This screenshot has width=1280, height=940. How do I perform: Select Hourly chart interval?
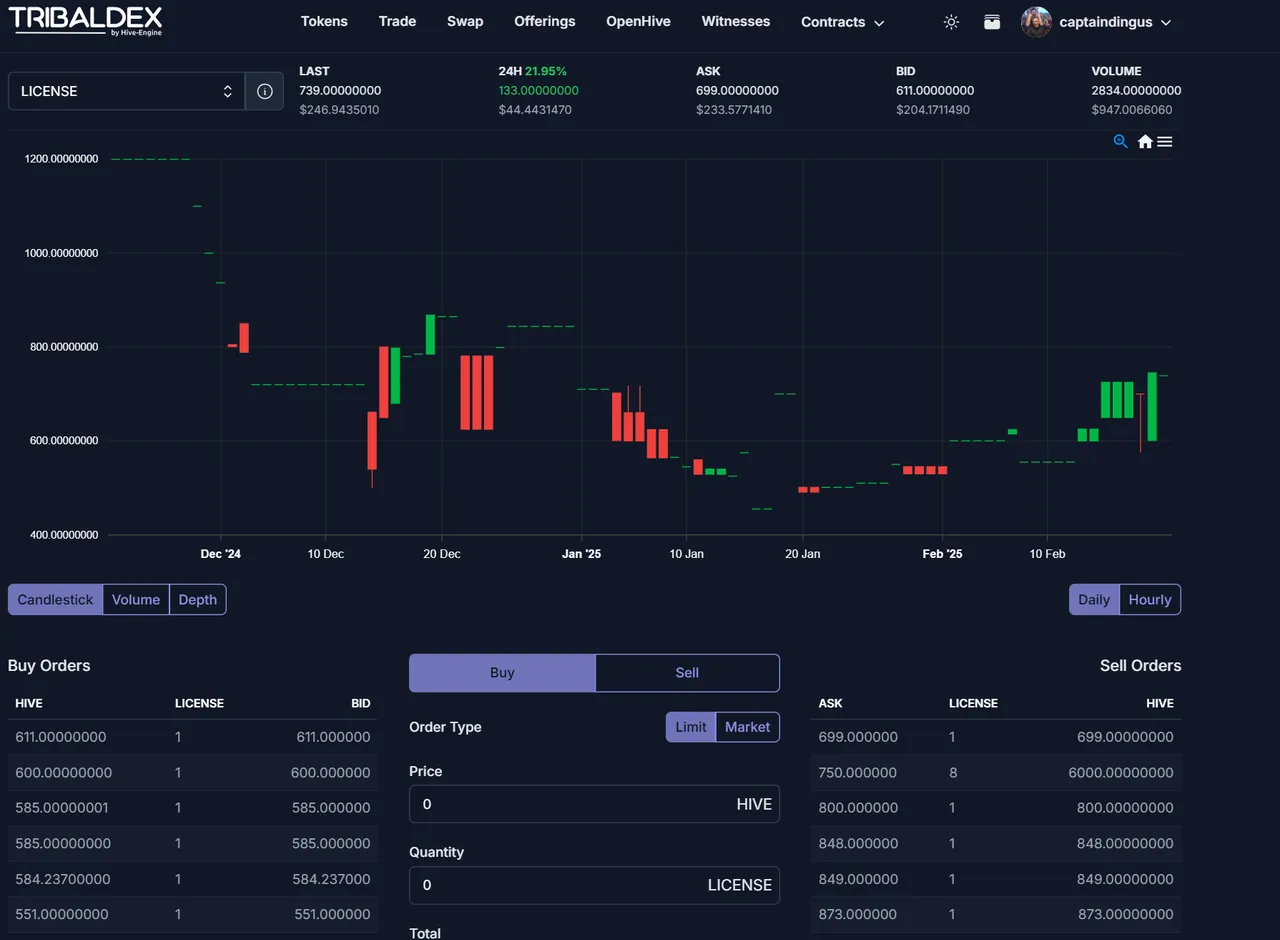coord(1150,600)
